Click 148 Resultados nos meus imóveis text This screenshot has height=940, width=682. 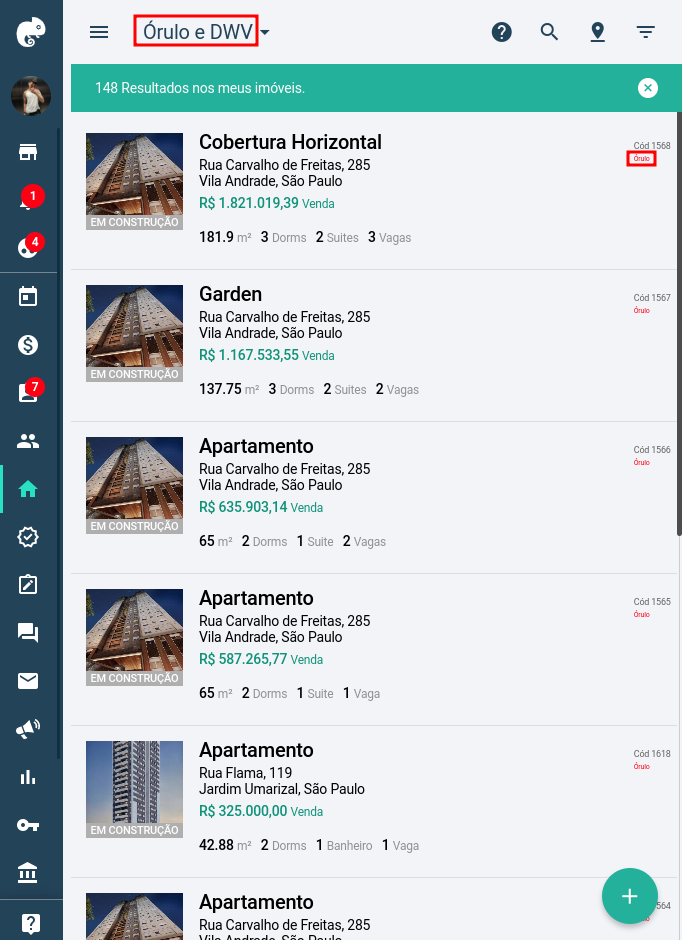tap(200, 88)
